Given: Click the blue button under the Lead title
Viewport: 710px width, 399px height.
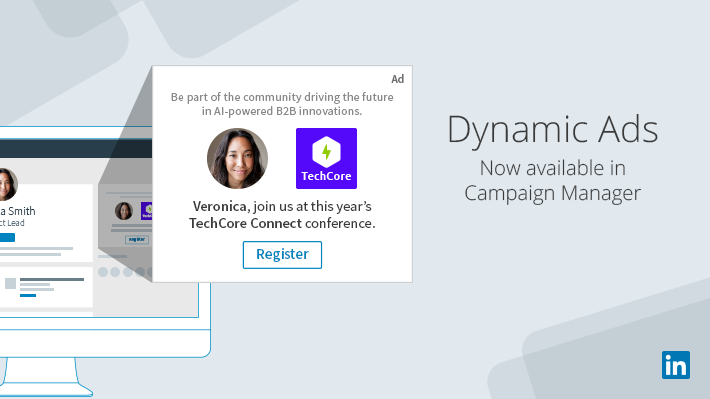Looking at the screenshot, I should point(7,237).
